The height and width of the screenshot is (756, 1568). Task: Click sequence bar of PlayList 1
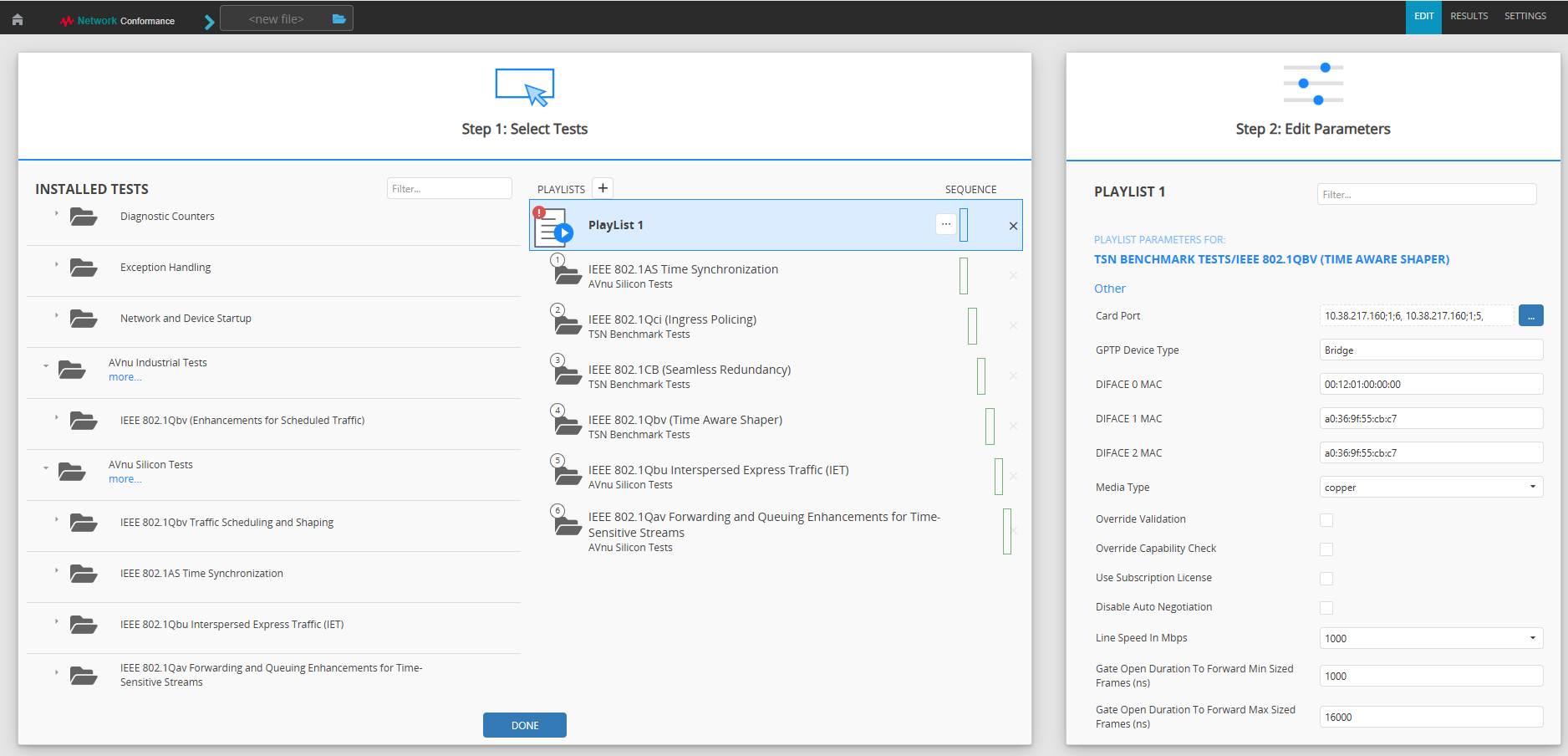coord(964,225)
